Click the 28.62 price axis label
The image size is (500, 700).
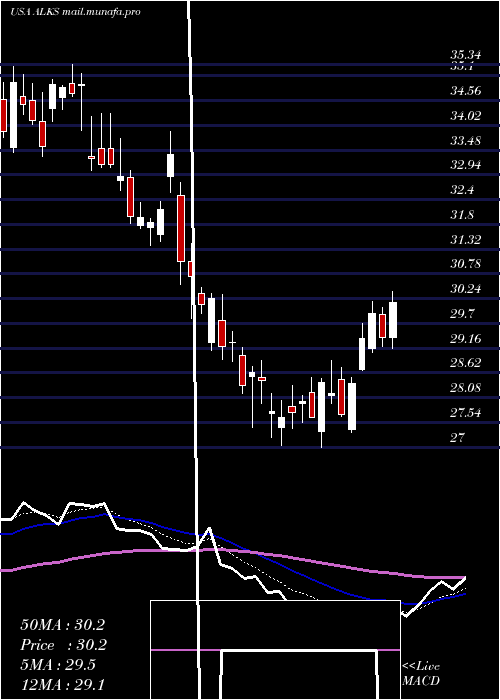click(466, 363)
